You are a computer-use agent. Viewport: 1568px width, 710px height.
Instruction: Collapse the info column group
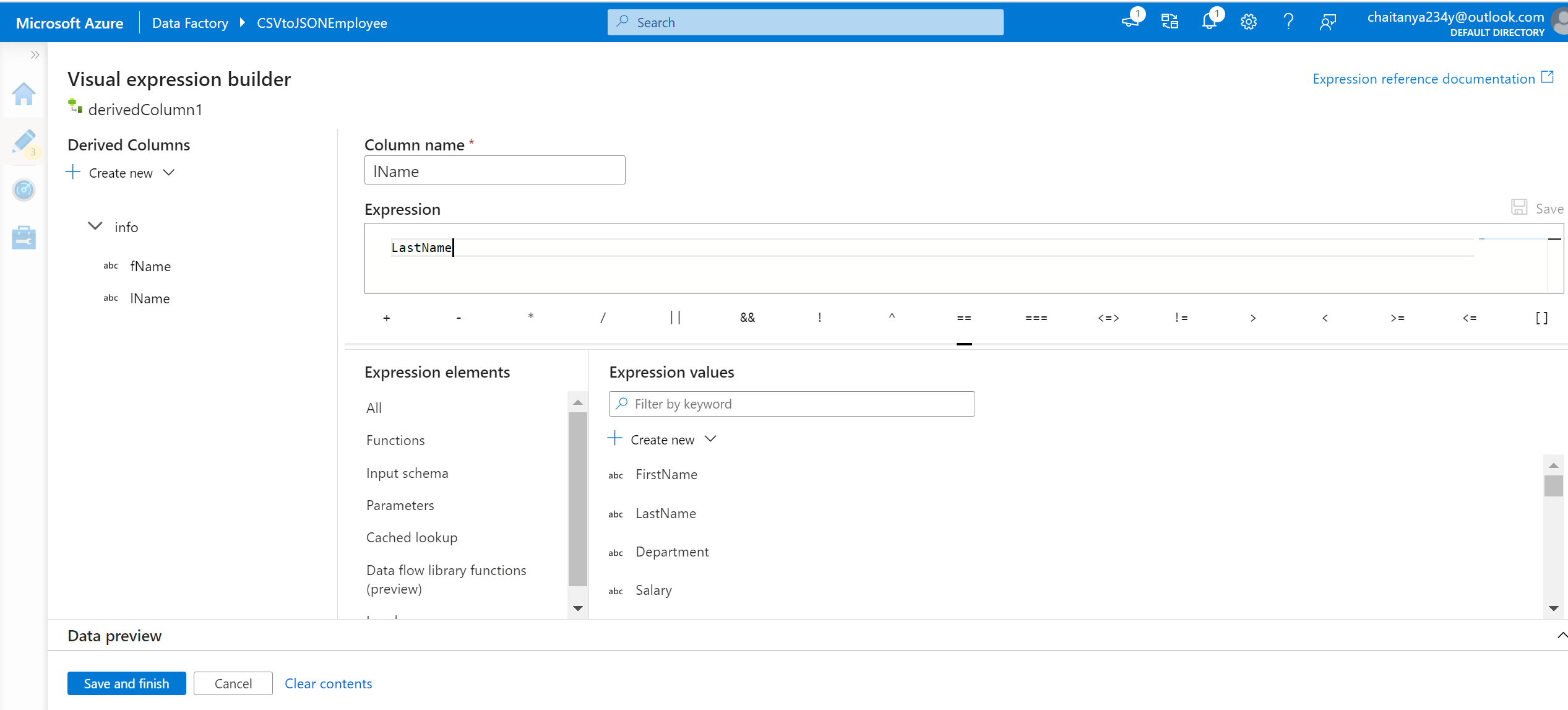coord(95,227)
